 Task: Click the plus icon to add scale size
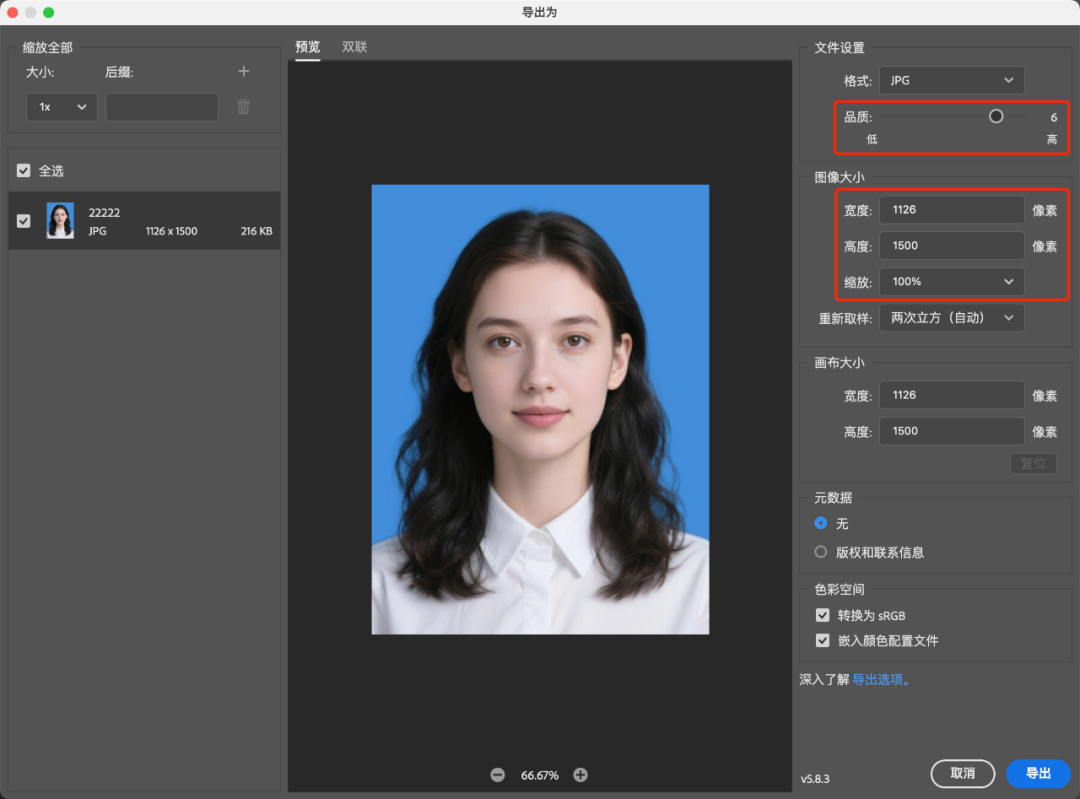243,71
